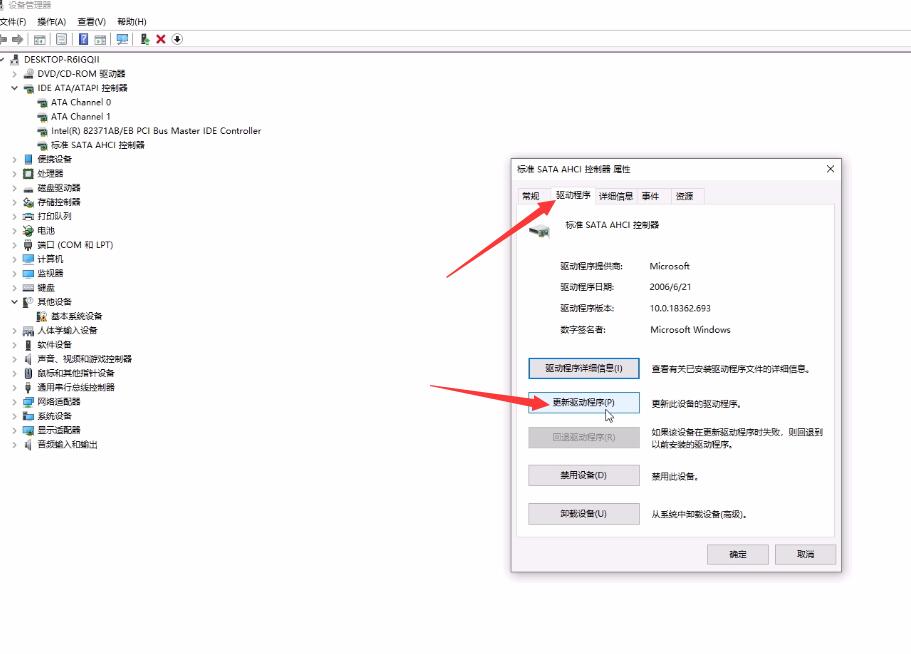Image resolution: width=911 pixels, height=654 pixels.
Task: Click the ATA Channel 0 device icon
Action: [42, 102]
